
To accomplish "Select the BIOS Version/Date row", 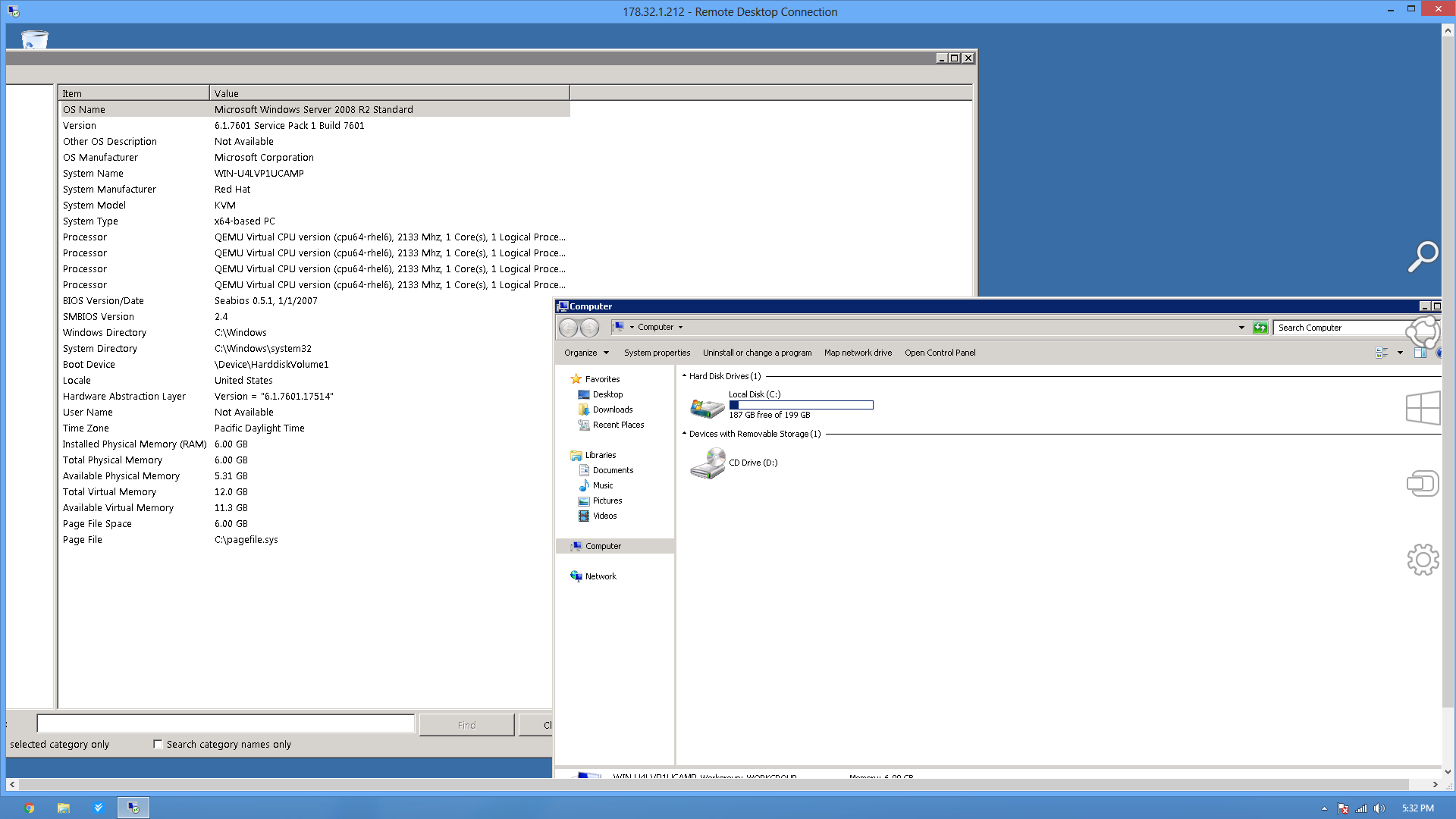I will coord(315,300).
